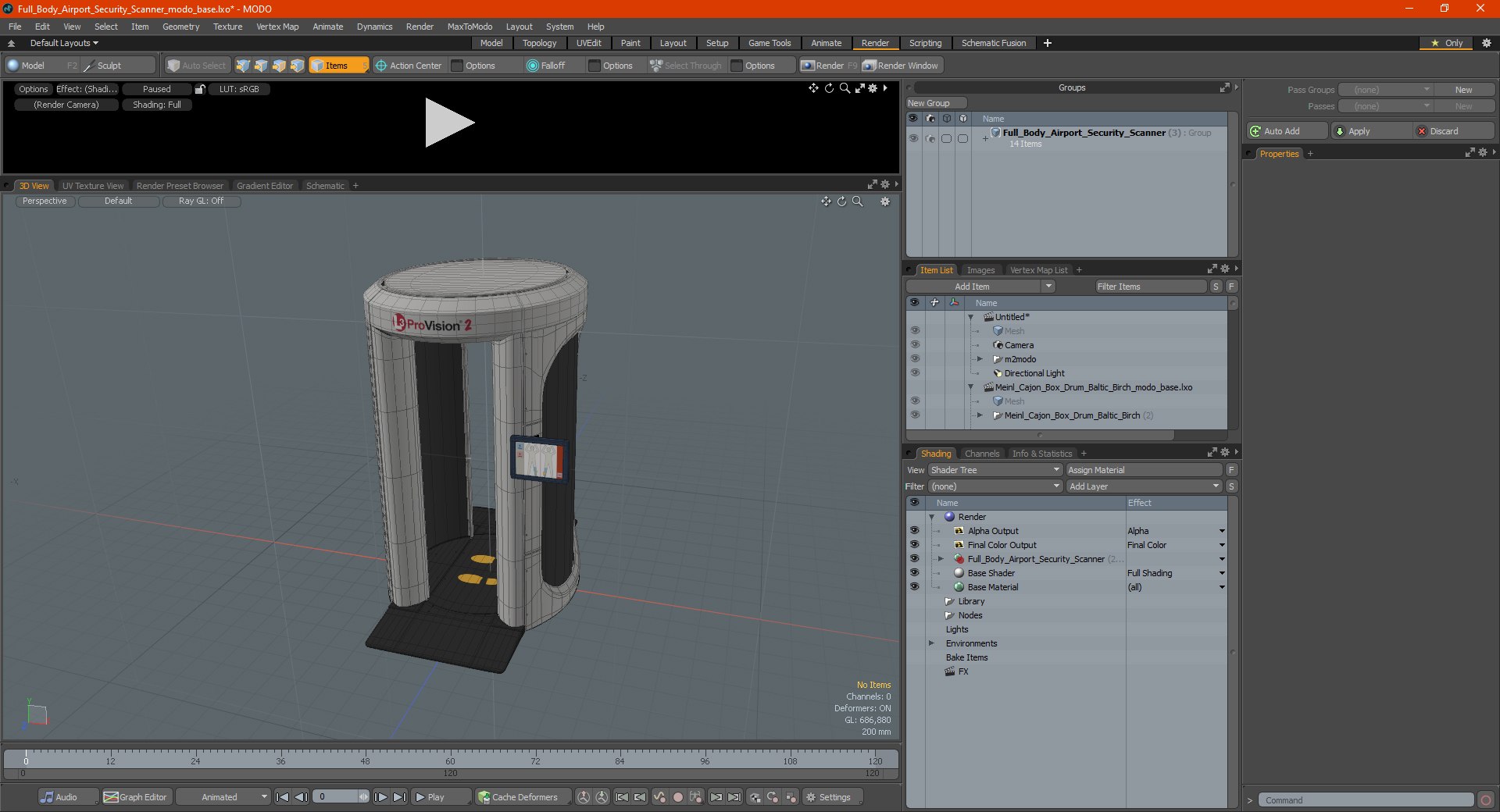This screenshot has height=812, width=1500.
Task: Start the render preview with the play triangle
Action: 449,123
